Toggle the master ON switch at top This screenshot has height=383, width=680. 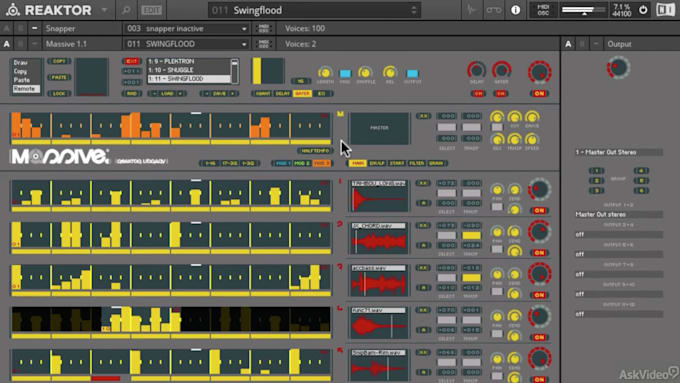tap(539, 93)
